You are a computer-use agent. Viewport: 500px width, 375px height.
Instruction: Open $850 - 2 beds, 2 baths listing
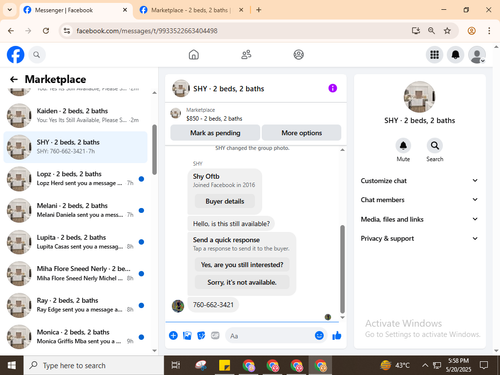(x=214, y=118)
